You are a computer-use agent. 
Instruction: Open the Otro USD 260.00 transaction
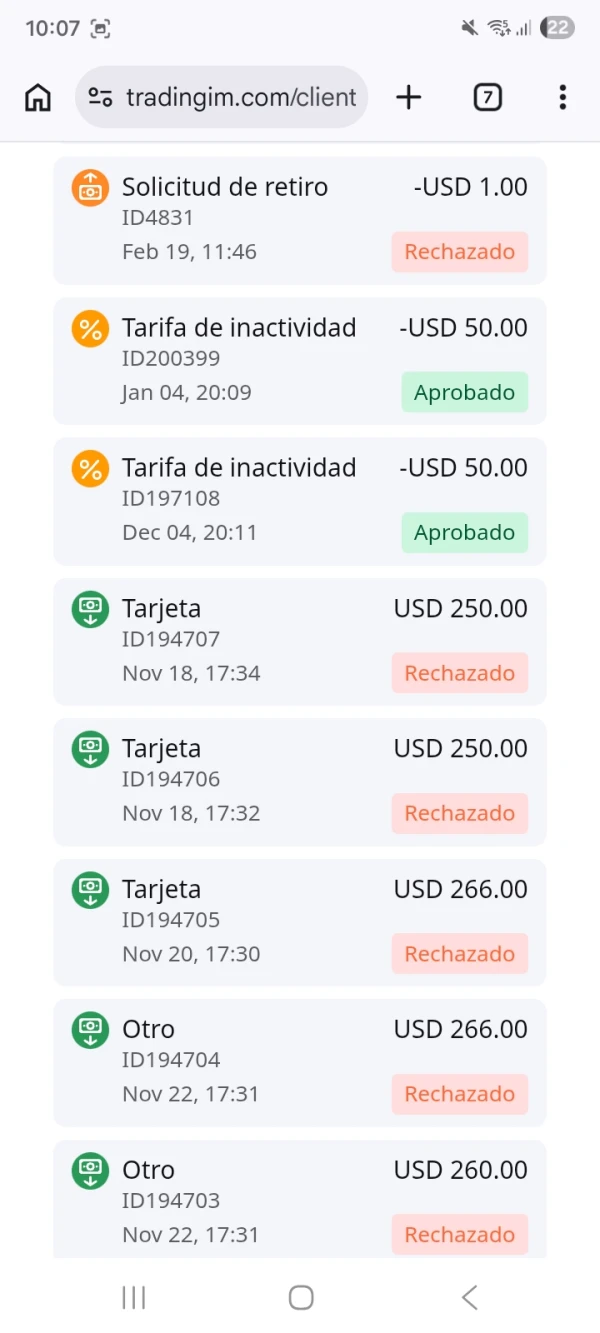tap(300, 1200)
